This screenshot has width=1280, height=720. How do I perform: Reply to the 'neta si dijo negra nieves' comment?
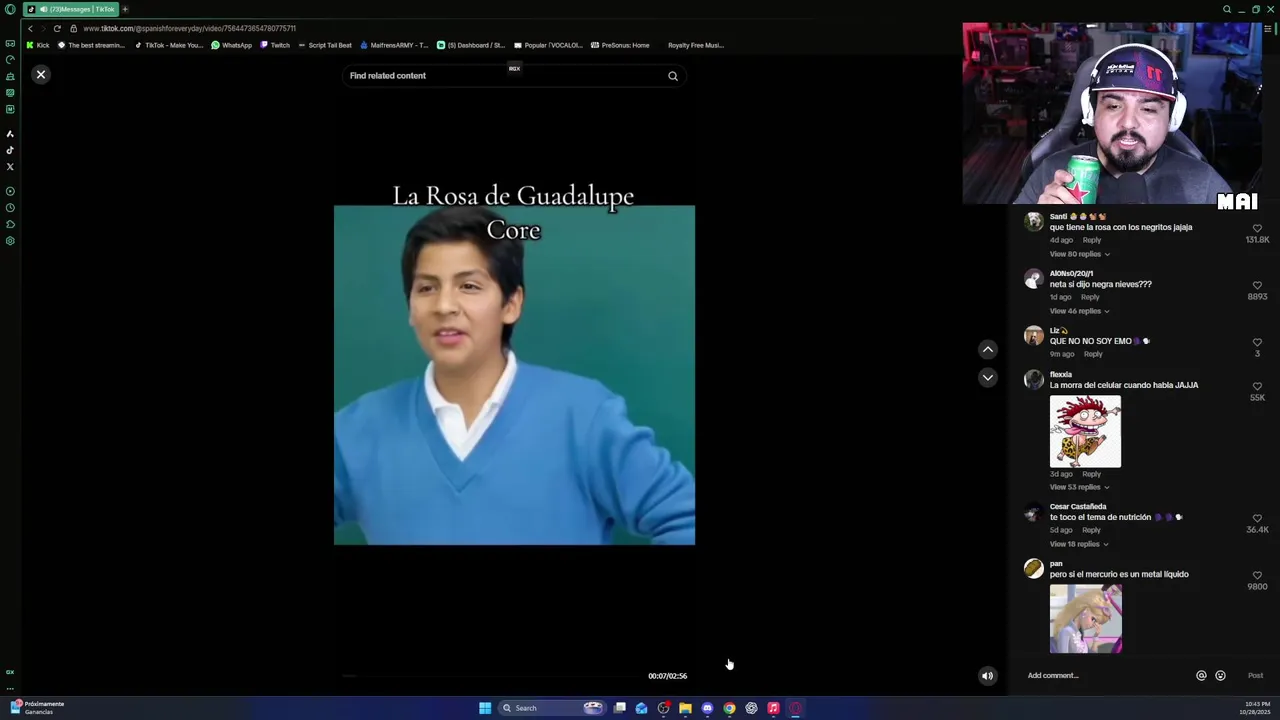click(x=1090, y=297)
